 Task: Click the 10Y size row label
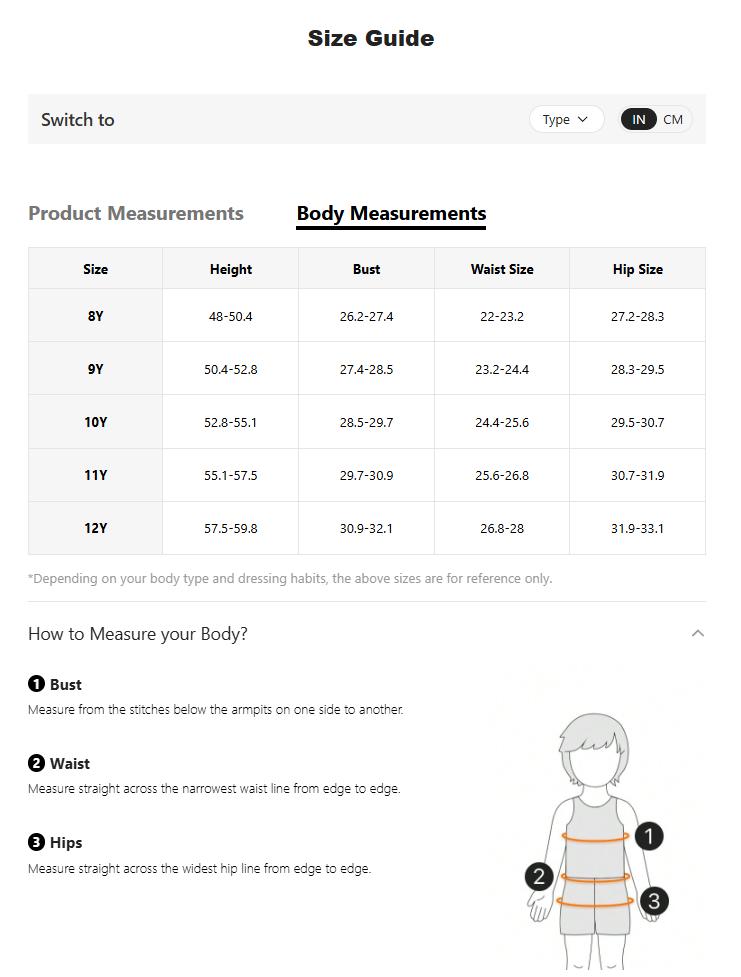pyautogui.click(x=95, y=422)
